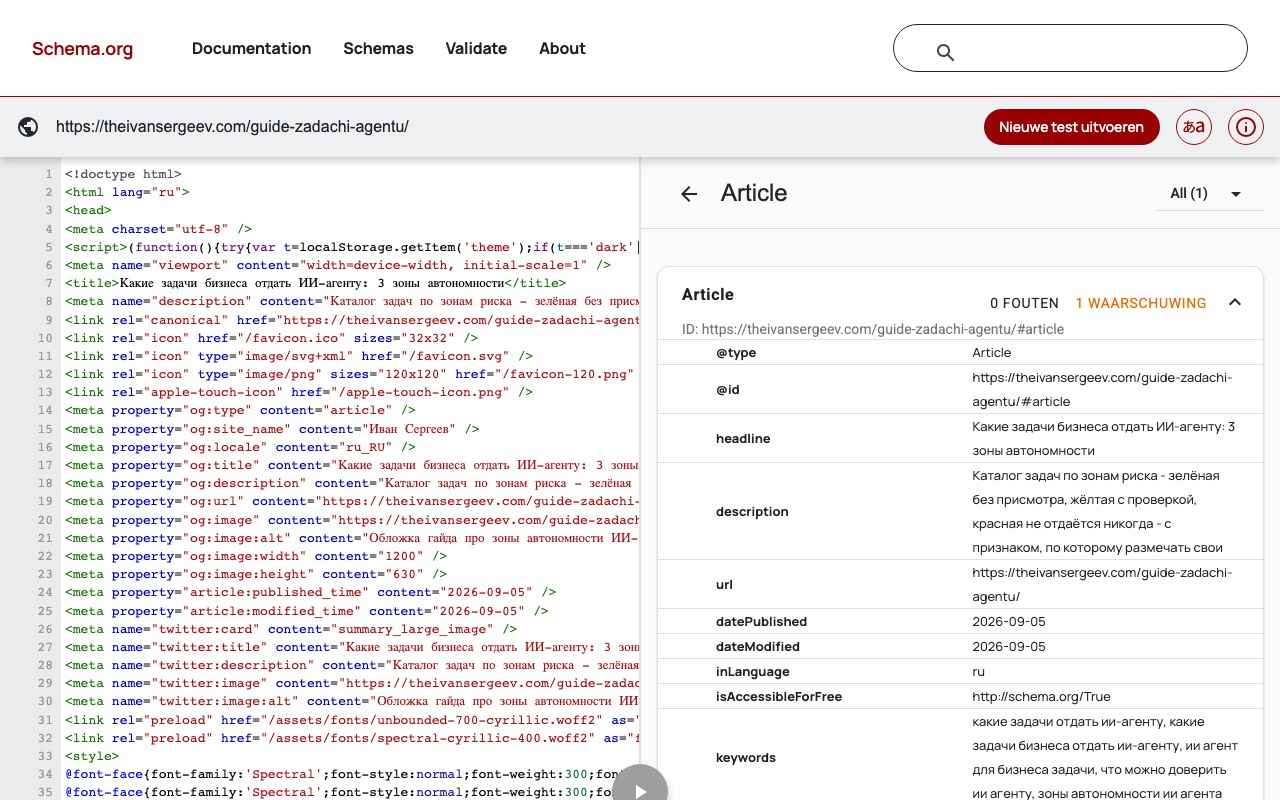
Task: Select datePublished value 2026-09-05
Action: (x=1009, y=621)
